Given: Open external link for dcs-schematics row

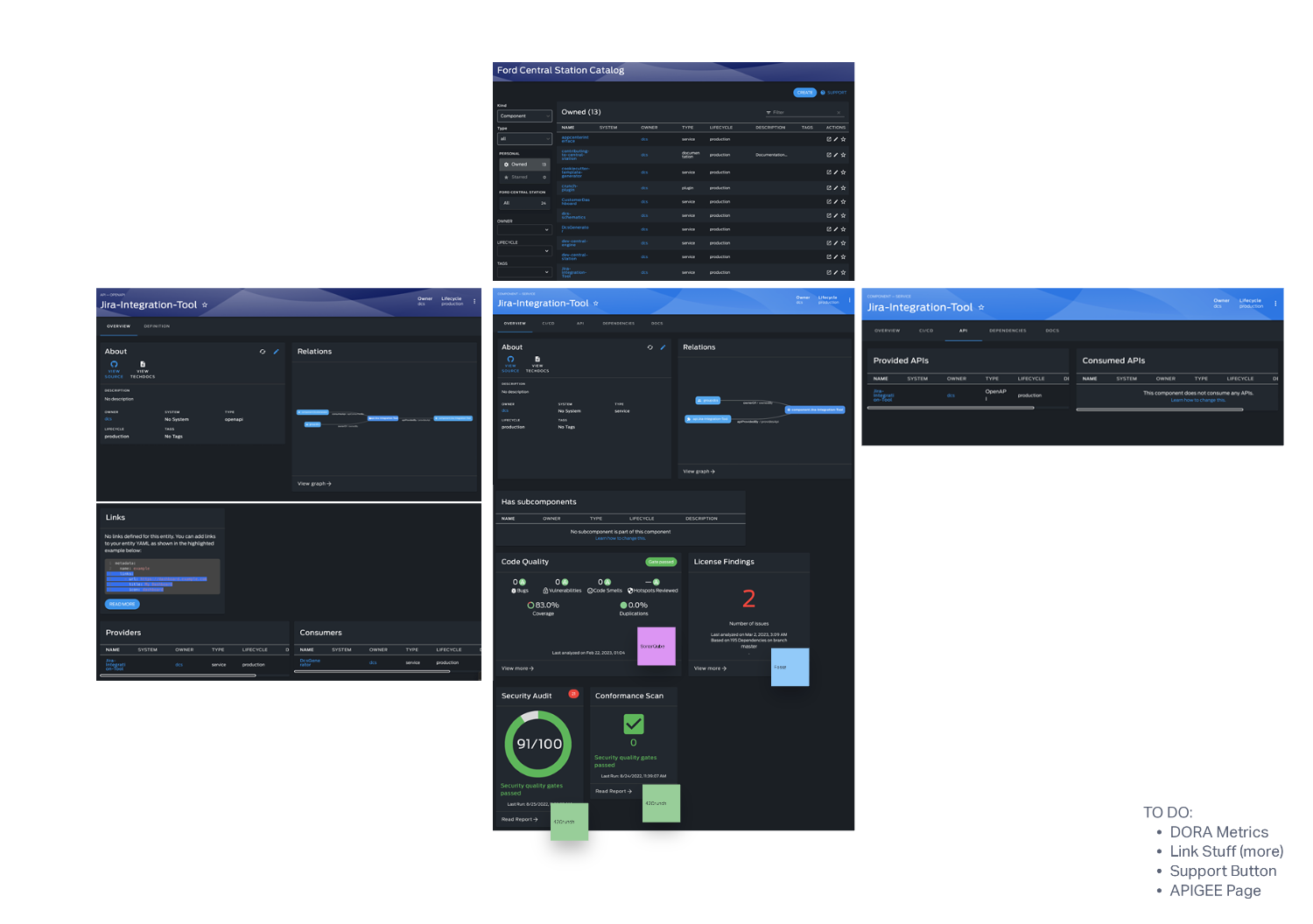Looking at the screenshot, I should tap(829, 215).
